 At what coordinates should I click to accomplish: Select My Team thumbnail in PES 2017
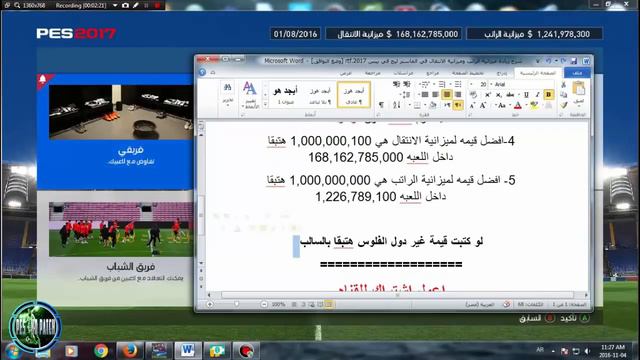121,112
